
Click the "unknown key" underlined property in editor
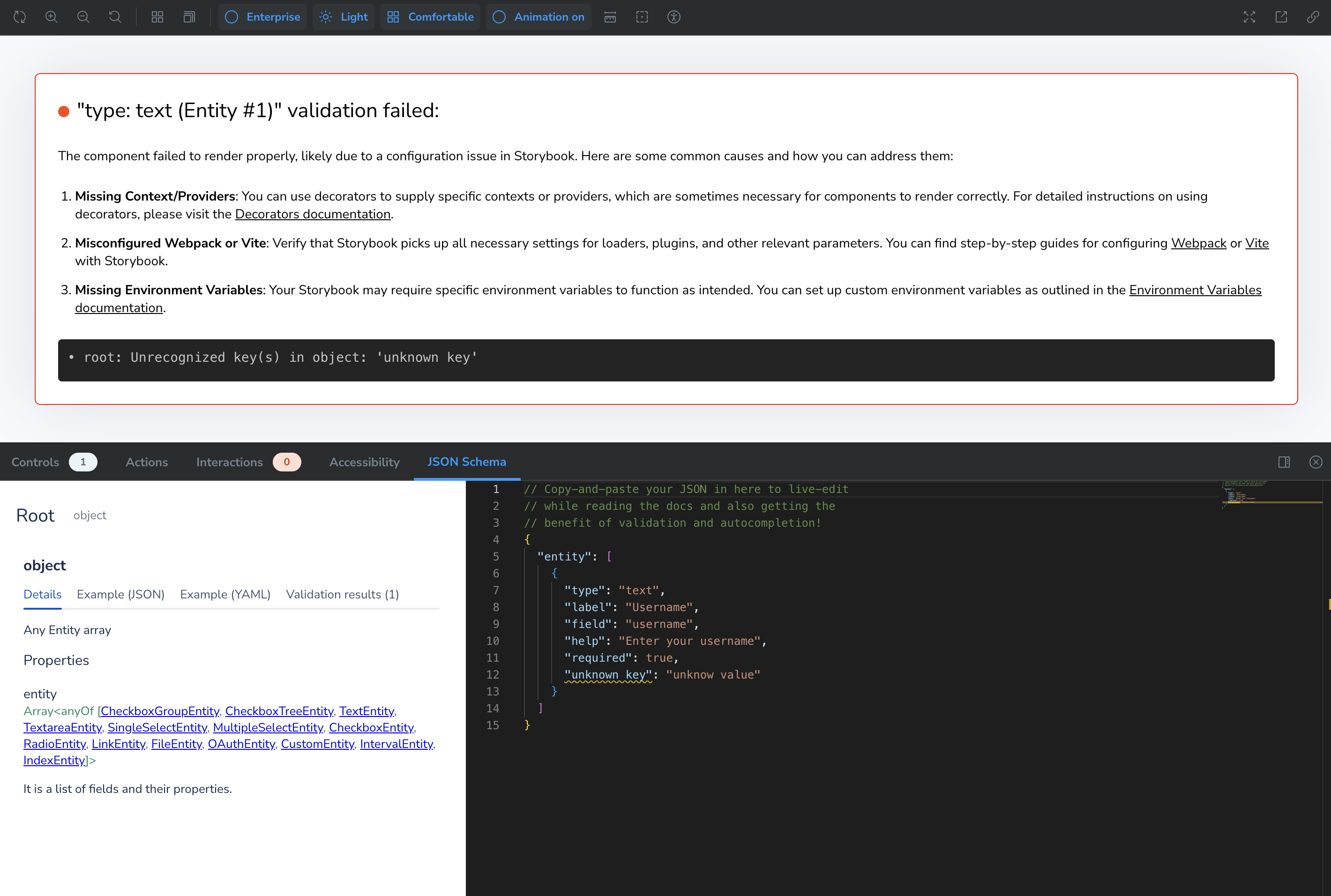pyautogui.click(x=608, y=675)
